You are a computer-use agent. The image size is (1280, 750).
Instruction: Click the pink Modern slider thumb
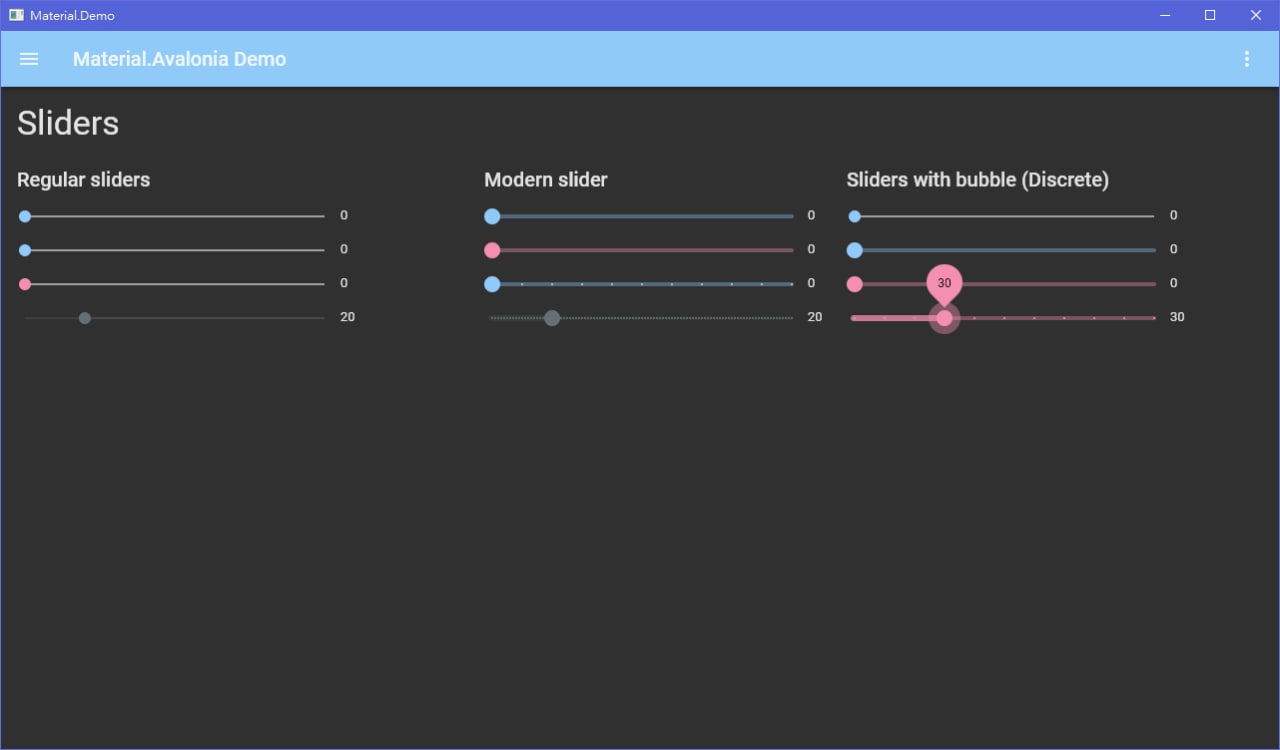pyautogui.click(x=492, y=250)
